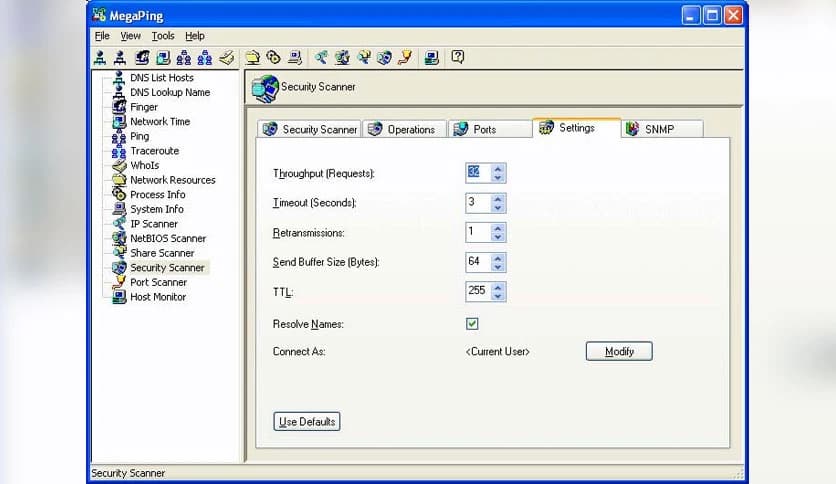Open DNS List Hosts from the toolbar
This screenshot has height=484, width=836.
click(100, 57)
